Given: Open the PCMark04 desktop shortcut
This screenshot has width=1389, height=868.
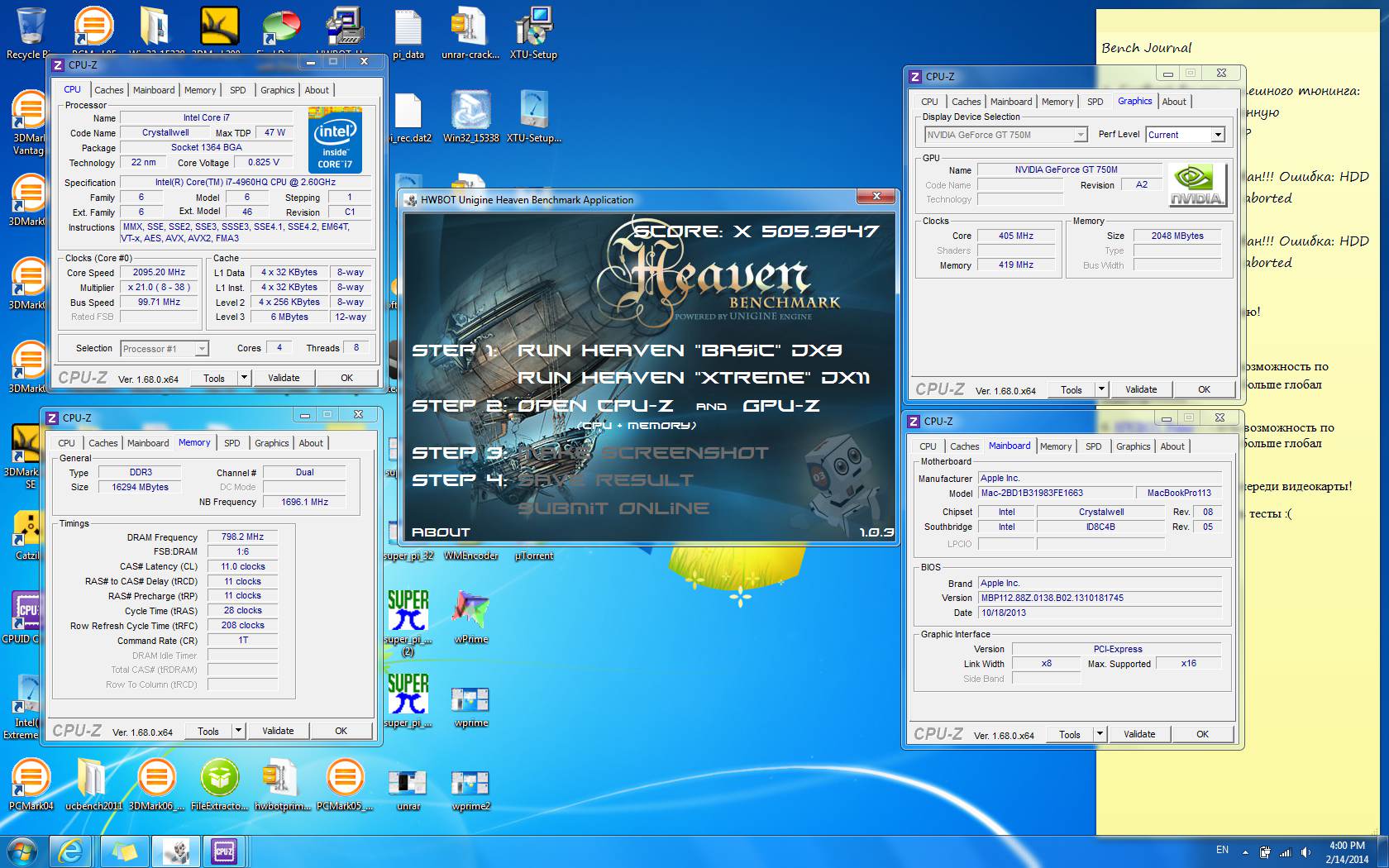Looking at the screenshot, I should tap(31, 784).
